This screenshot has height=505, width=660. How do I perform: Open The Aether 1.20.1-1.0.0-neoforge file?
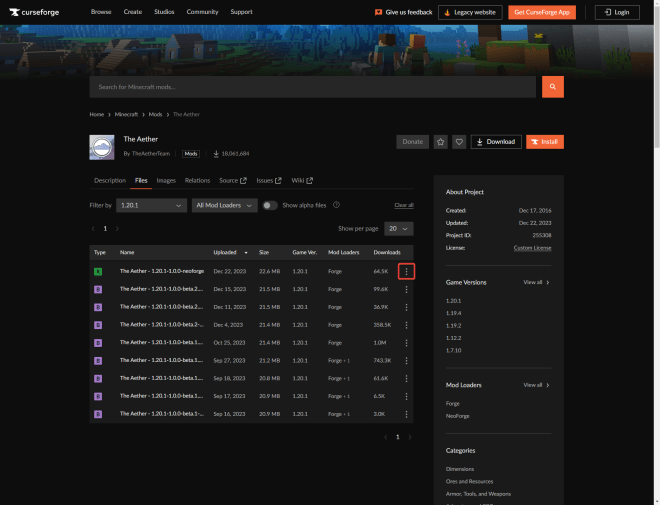click(x=162, y=271)
